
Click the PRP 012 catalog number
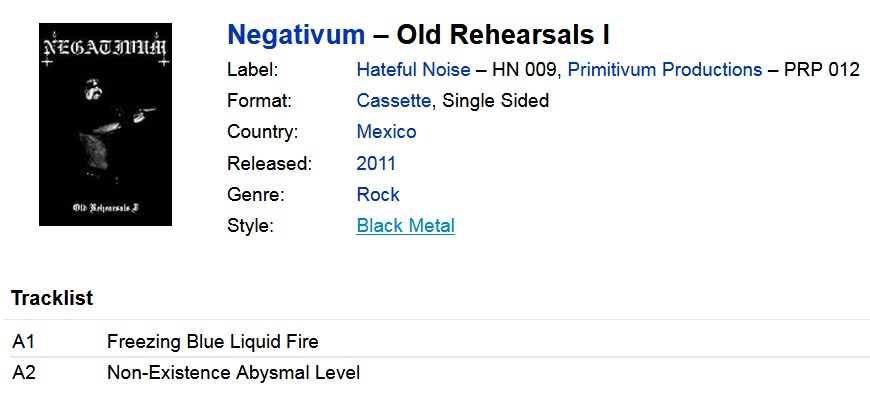[822, 70]
